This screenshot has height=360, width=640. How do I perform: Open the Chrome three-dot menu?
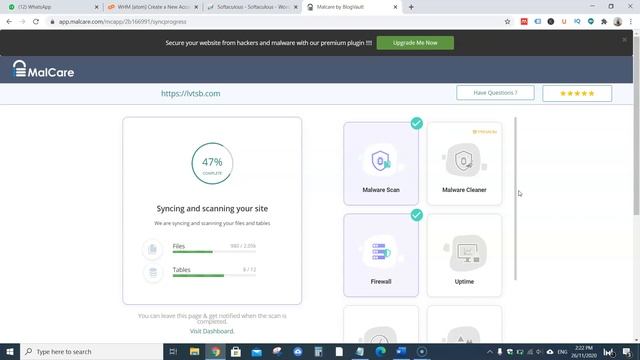coord(631,22)
